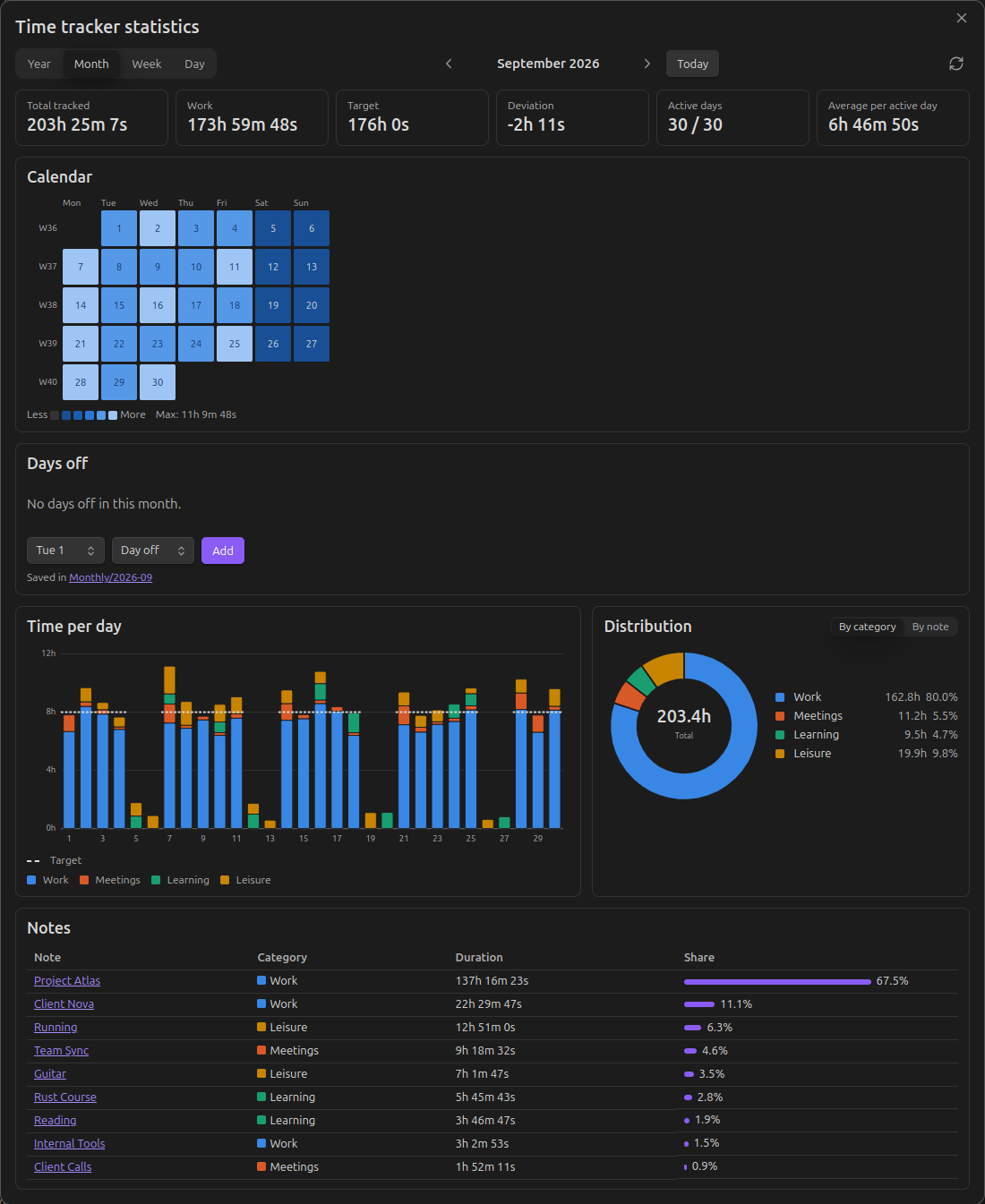Select calendar day 5

(273, 228)
